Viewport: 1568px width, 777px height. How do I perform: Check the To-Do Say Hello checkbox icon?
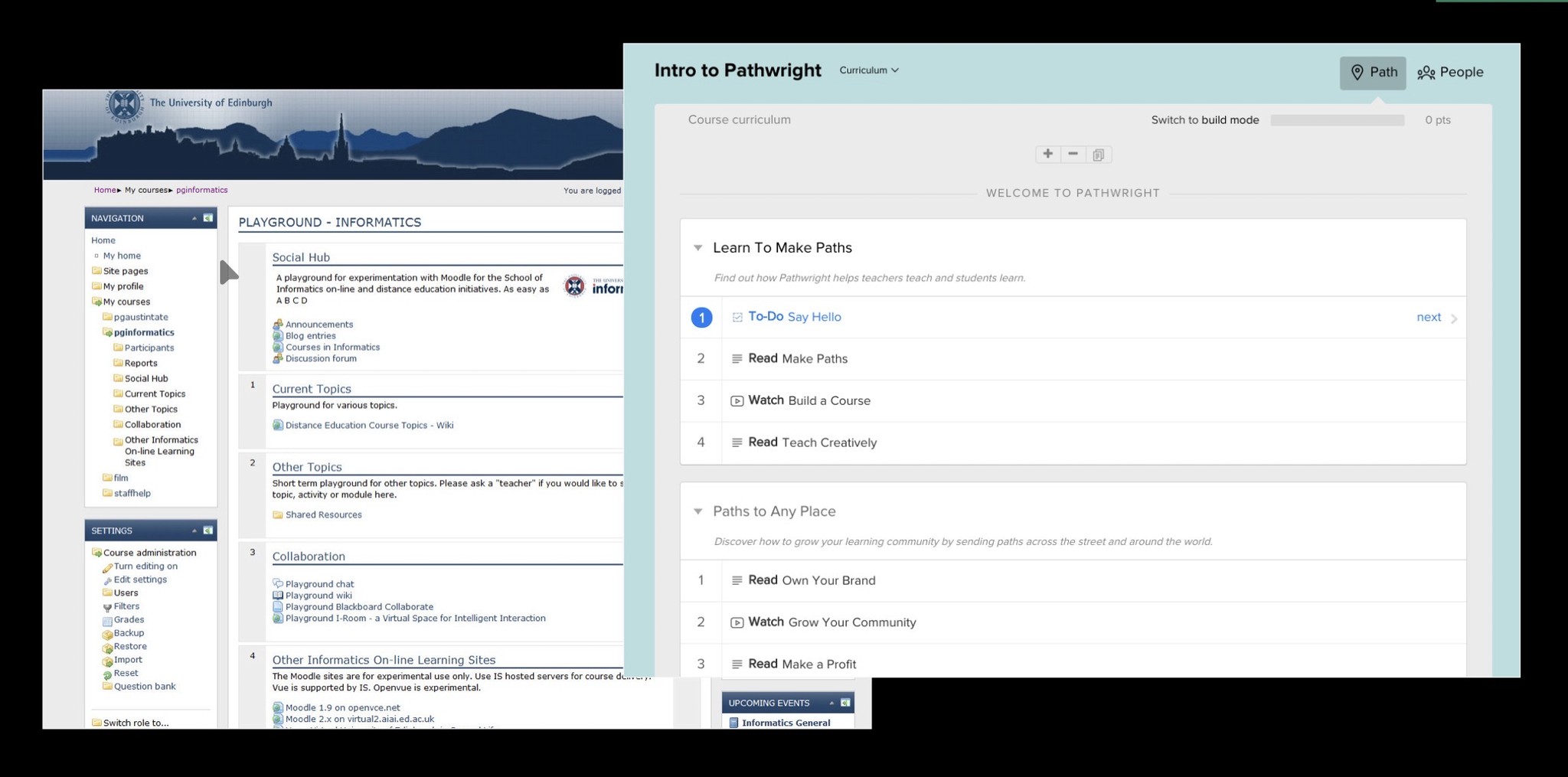pos(737,317)
